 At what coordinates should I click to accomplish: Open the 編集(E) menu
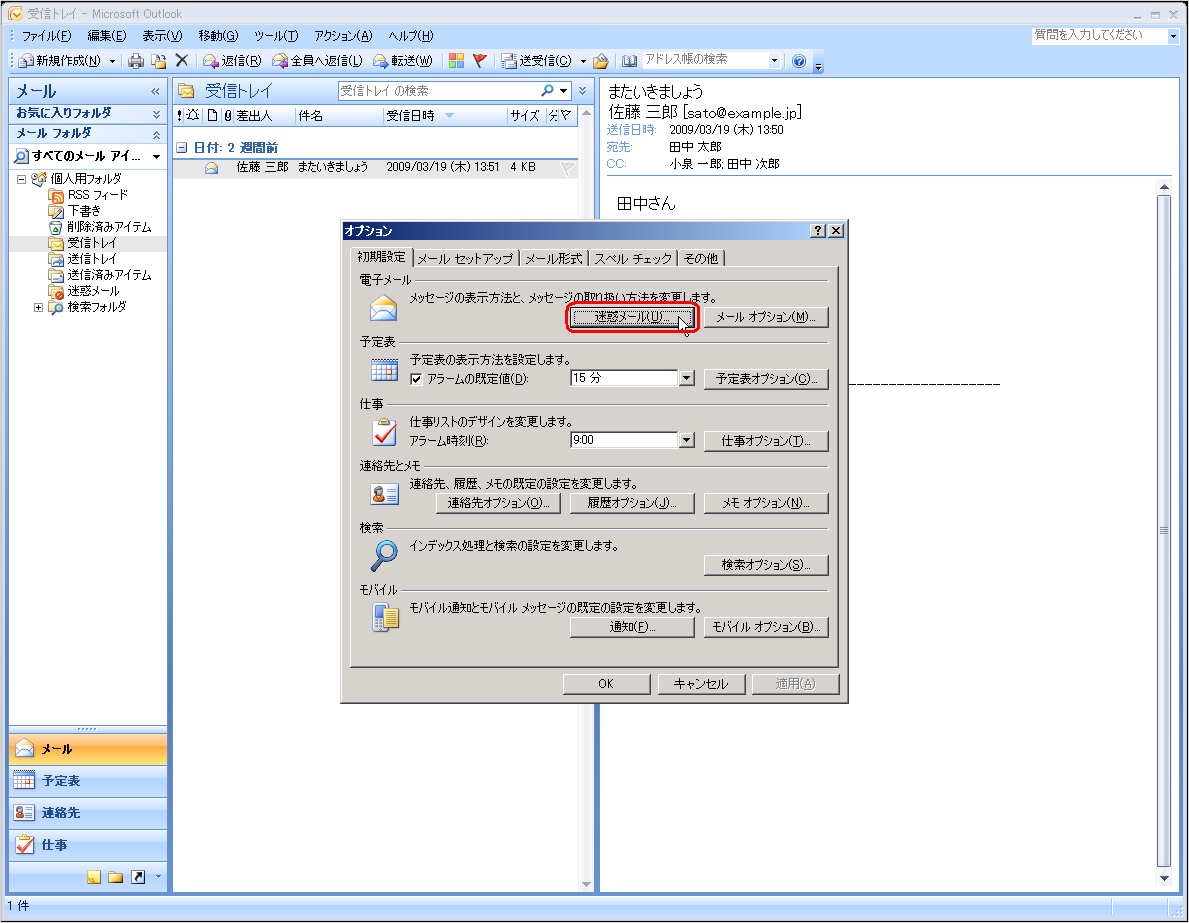coord(106,36)
